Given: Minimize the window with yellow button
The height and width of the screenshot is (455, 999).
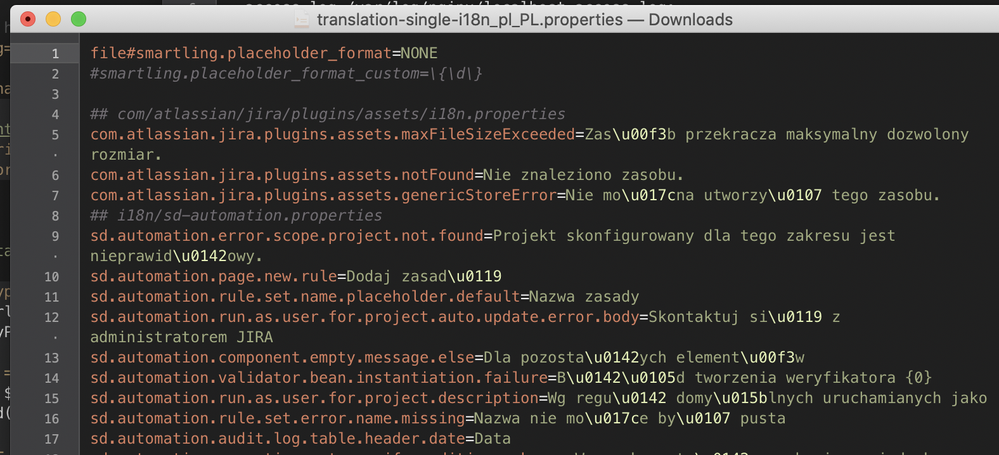Looking at the screenshot, I should pyautogui.click(x=53, y=19).
